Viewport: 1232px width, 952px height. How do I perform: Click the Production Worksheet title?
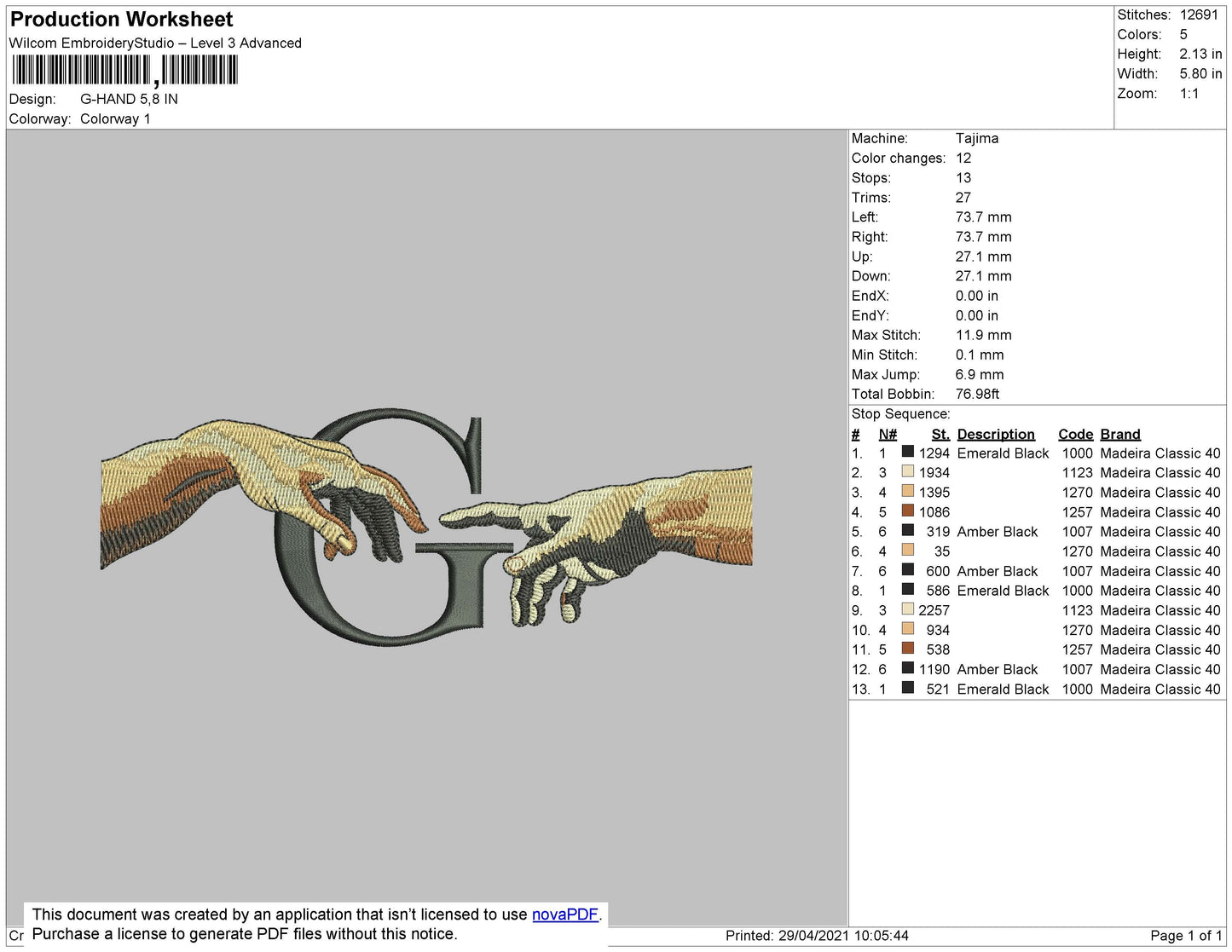point(121,20)
